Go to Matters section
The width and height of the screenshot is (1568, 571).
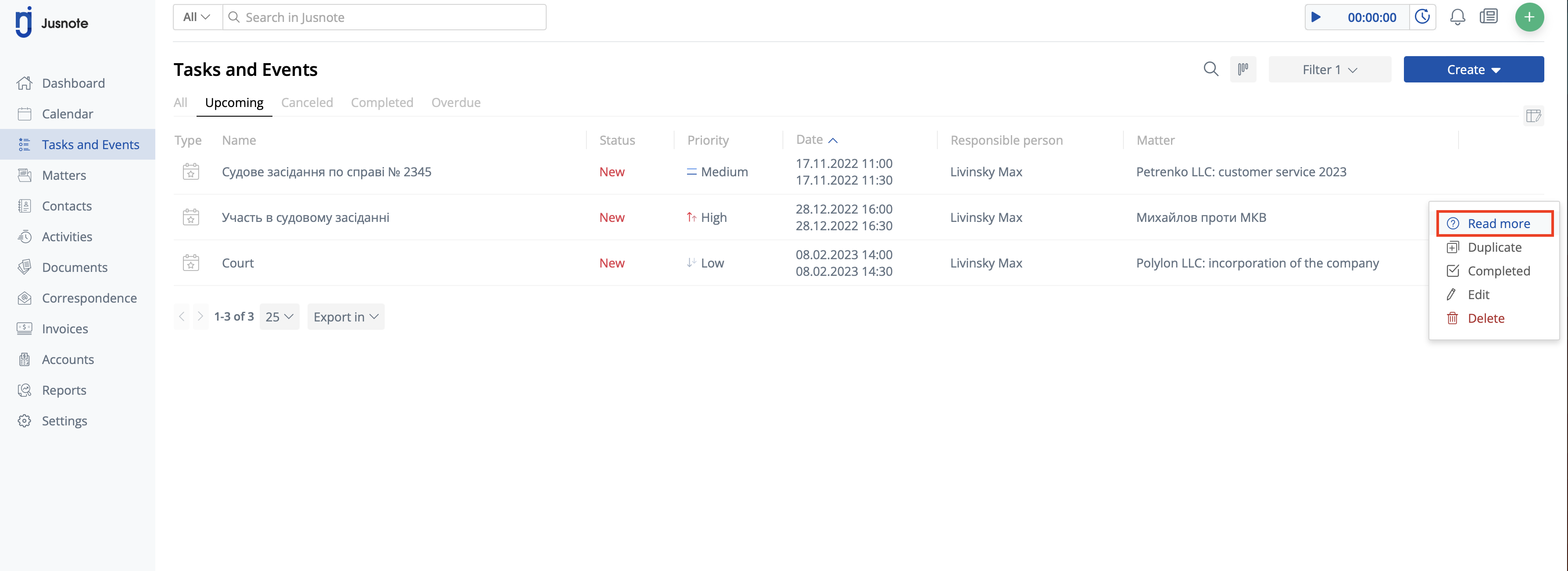(x=64, y=175)
